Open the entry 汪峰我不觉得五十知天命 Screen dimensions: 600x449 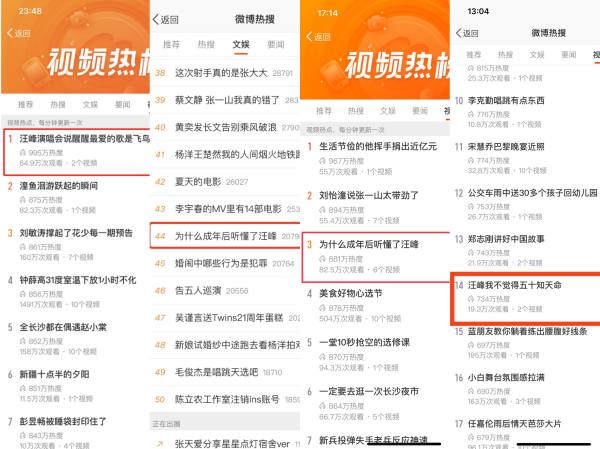coord(525,297)
